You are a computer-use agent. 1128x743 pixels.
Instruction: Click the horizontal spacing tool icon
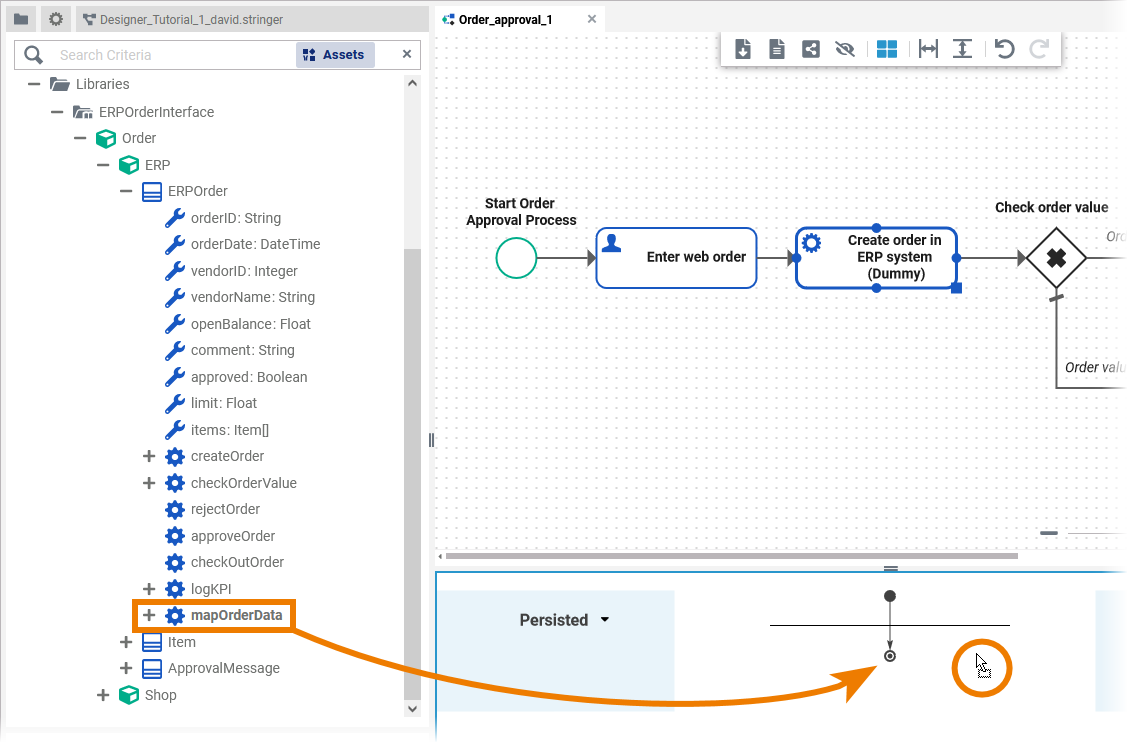click(928, 49)
